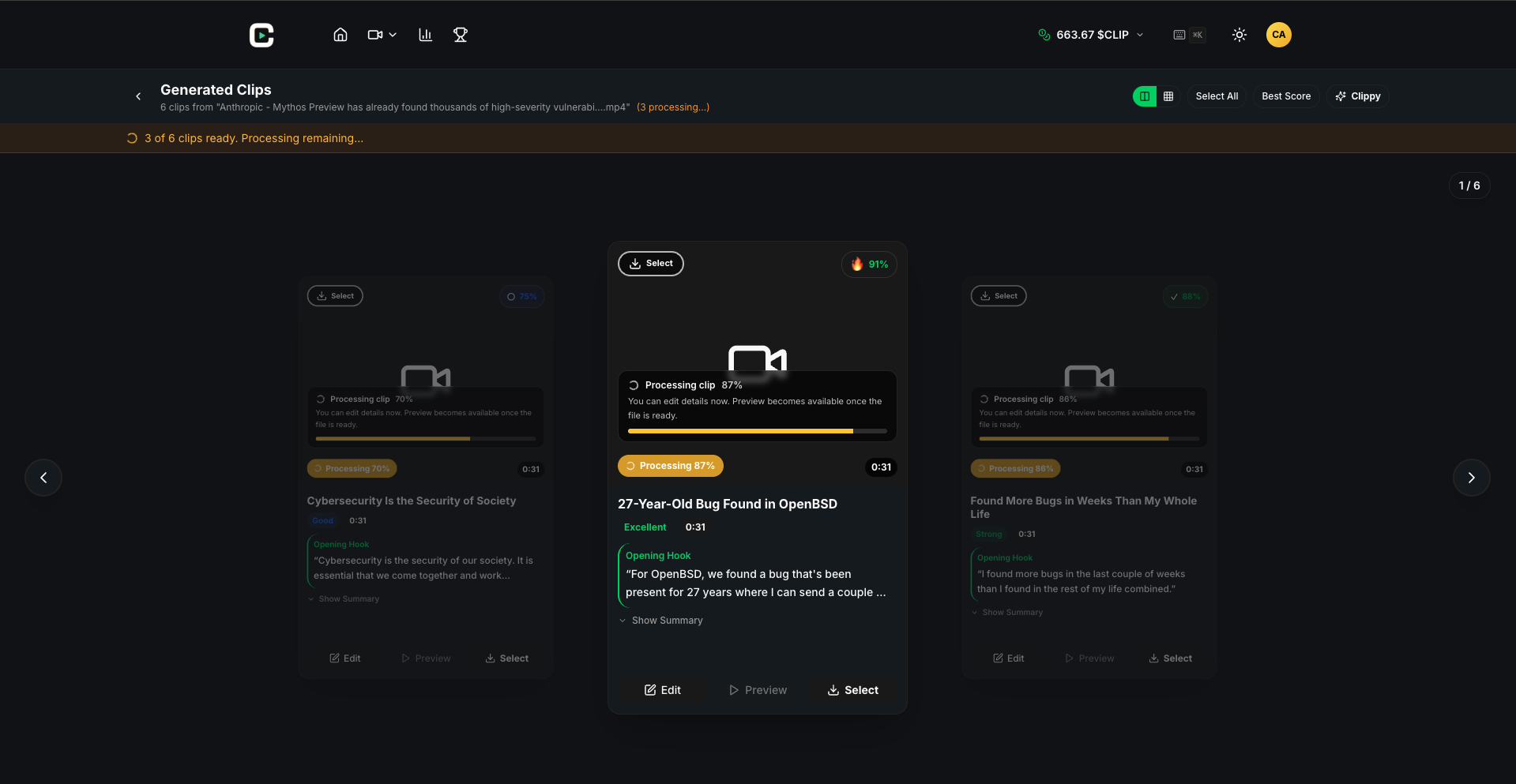Go to the Home icon

(x=340, y=35)
